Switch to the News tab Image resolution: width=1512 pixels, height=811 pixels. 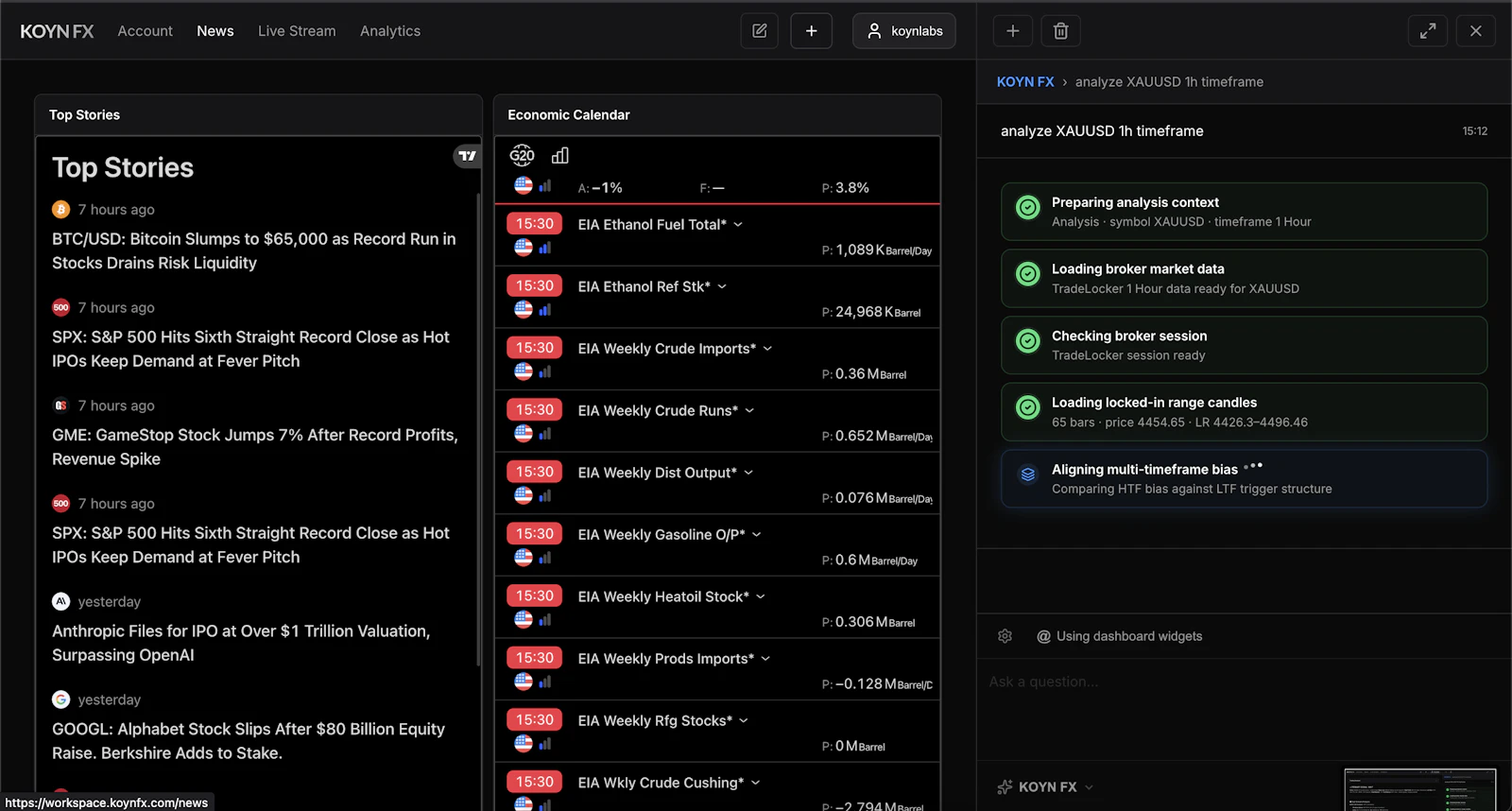point(215,31)
